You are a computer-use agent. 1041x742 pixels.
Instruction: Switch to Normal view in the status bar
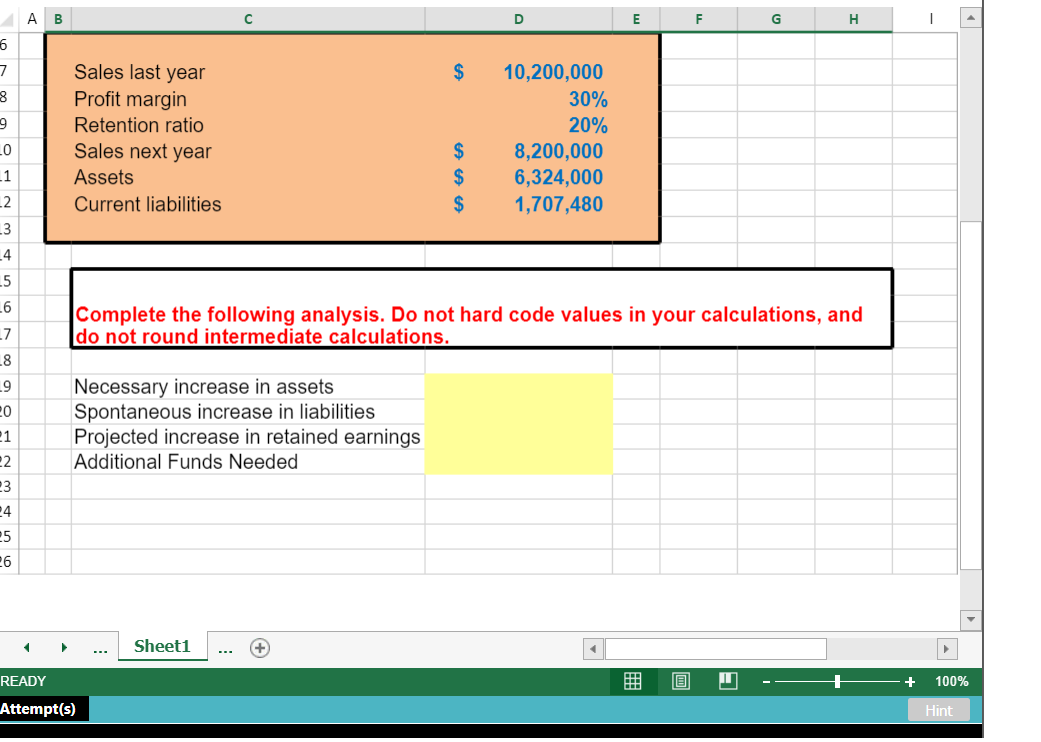[x=632, y=681]
